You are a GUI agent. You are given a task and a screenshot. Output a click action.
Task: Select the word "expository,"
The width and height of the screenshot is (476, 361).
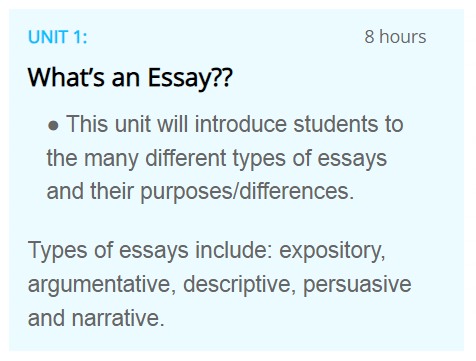point(332,251)
